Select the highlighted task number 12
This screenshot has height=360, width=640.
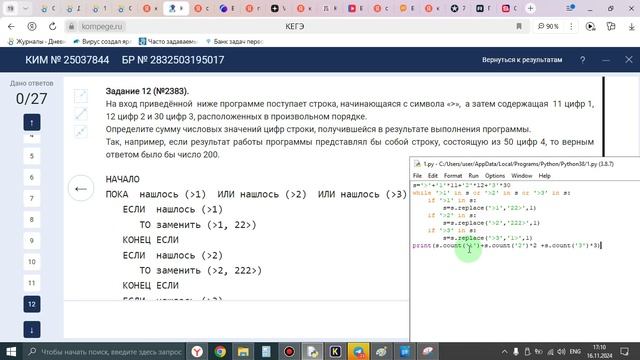(x=32, y=304)
